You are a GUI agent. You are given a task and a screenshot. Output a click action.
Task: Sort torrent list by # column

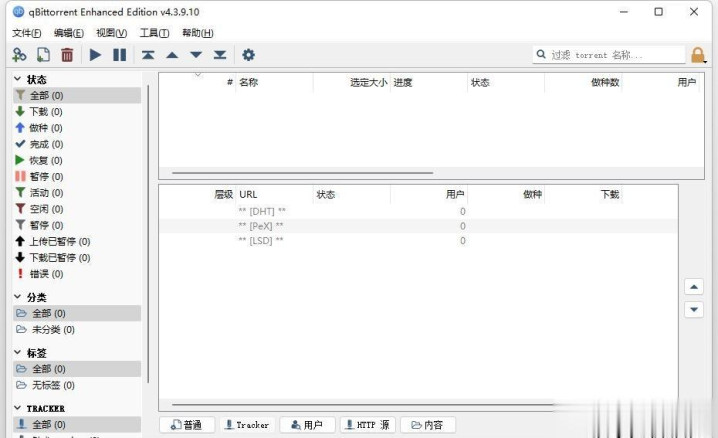click(x=197, y=82)
